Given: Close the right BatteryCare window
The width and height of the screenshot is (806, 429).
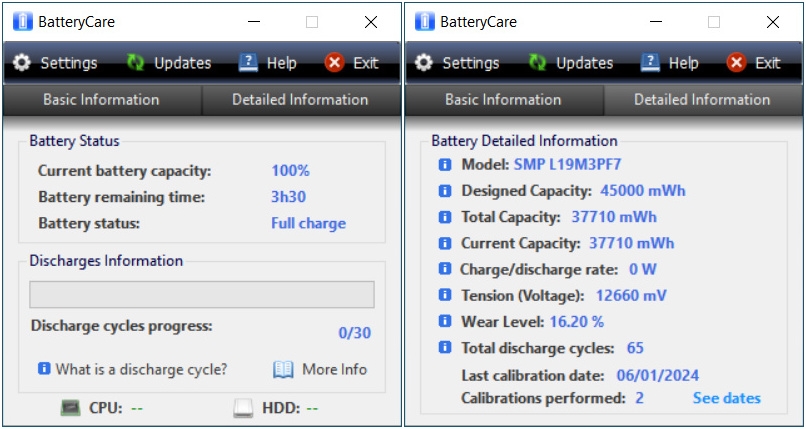Looking at the screenshot, I should point(773,22).
